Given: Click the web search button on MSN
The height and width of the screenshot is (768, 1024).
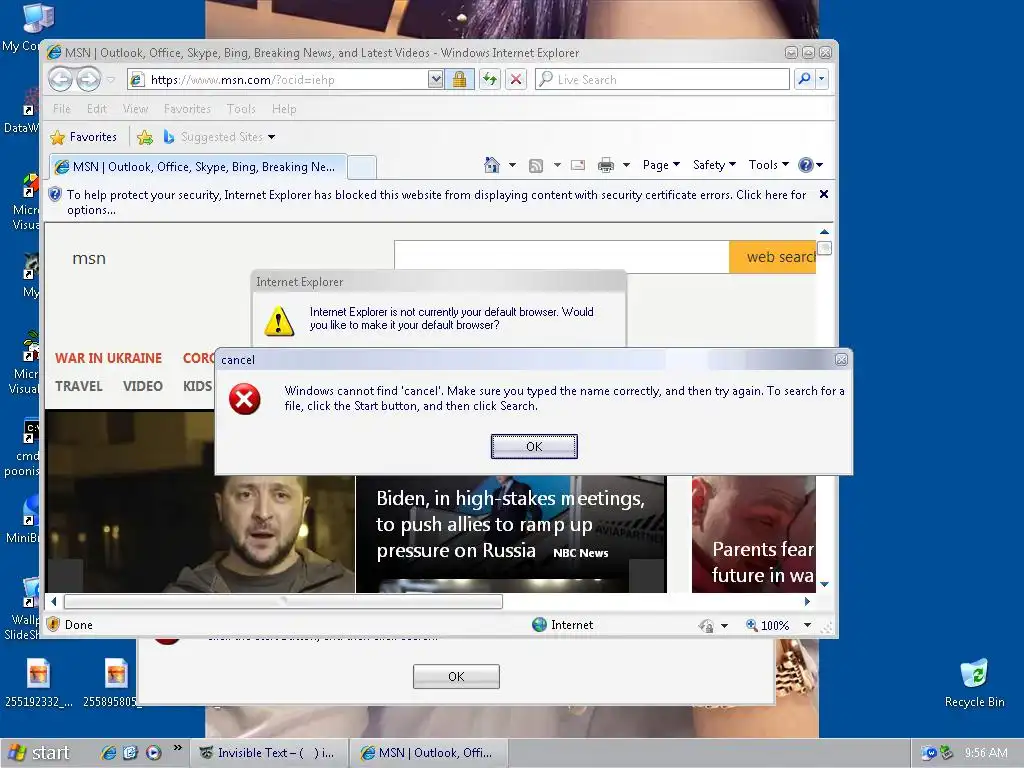Looking at the screenshot, I should (773, 257).
